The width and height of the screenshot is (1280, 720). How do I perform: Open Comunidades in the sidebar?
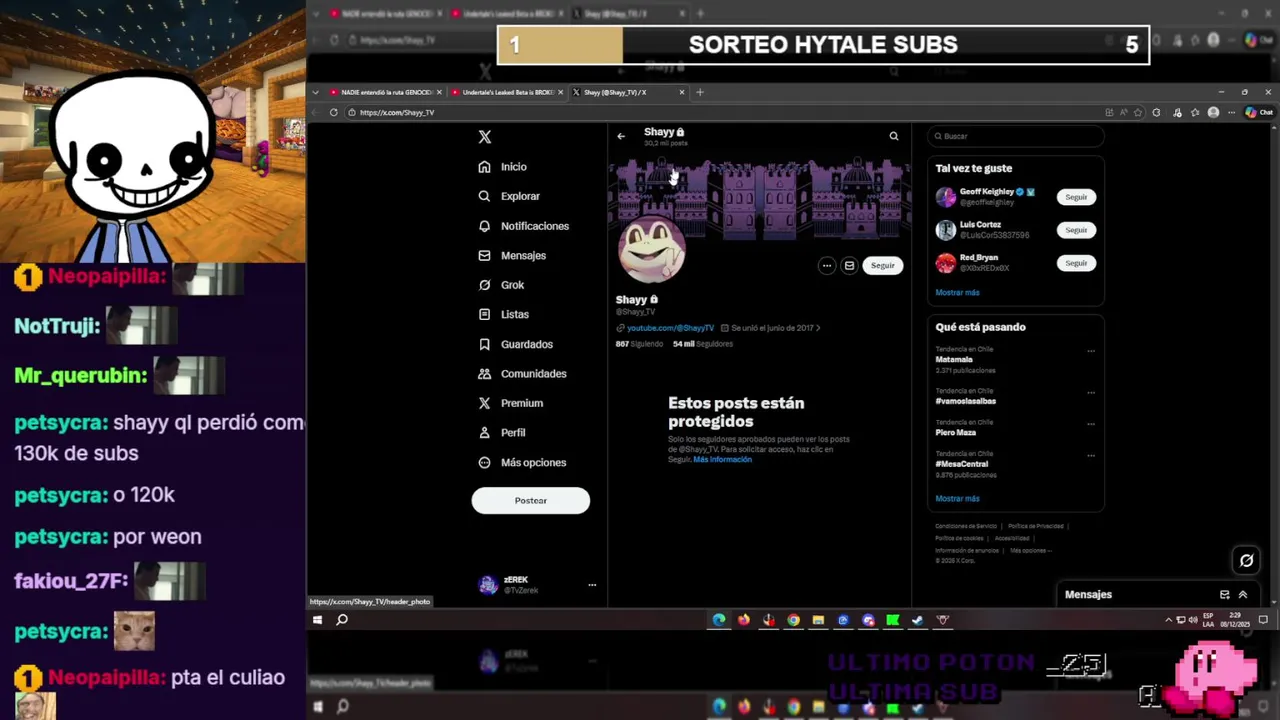[x=522, y=373]
